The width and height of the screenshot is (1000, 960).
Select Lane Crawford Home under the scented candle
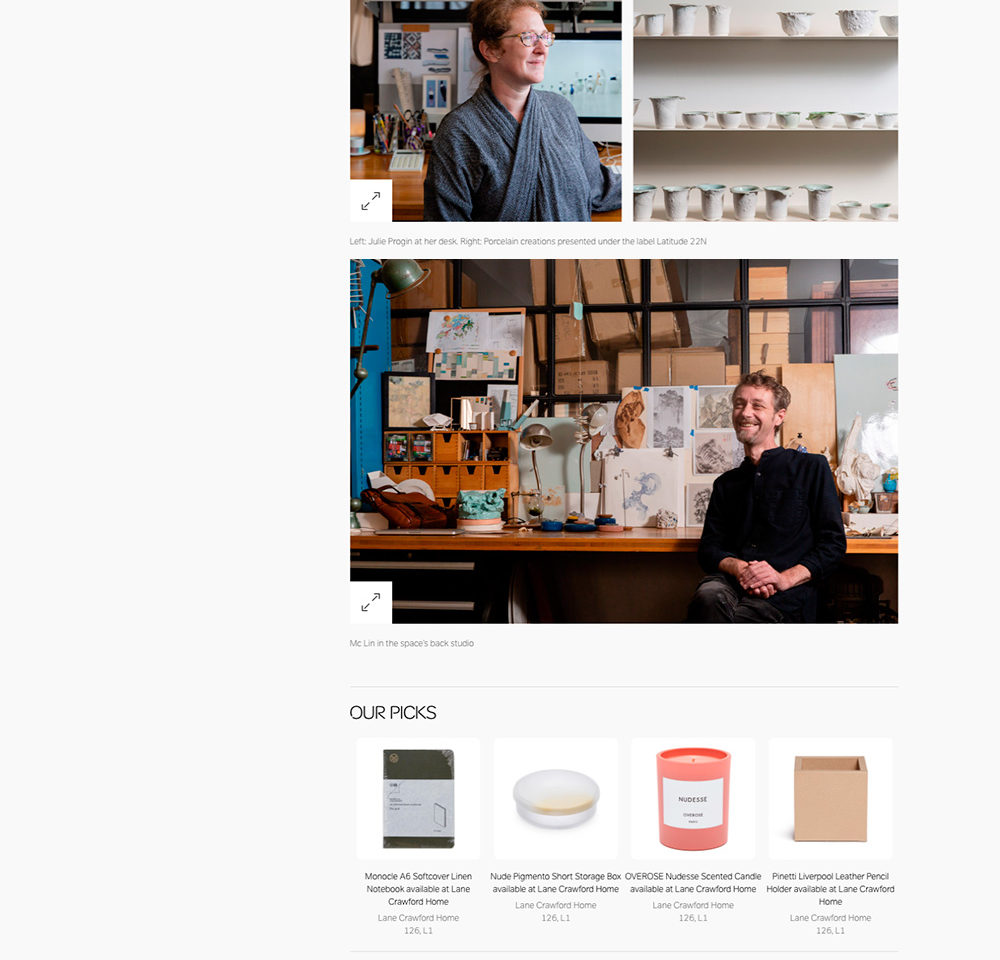[693, 905]
